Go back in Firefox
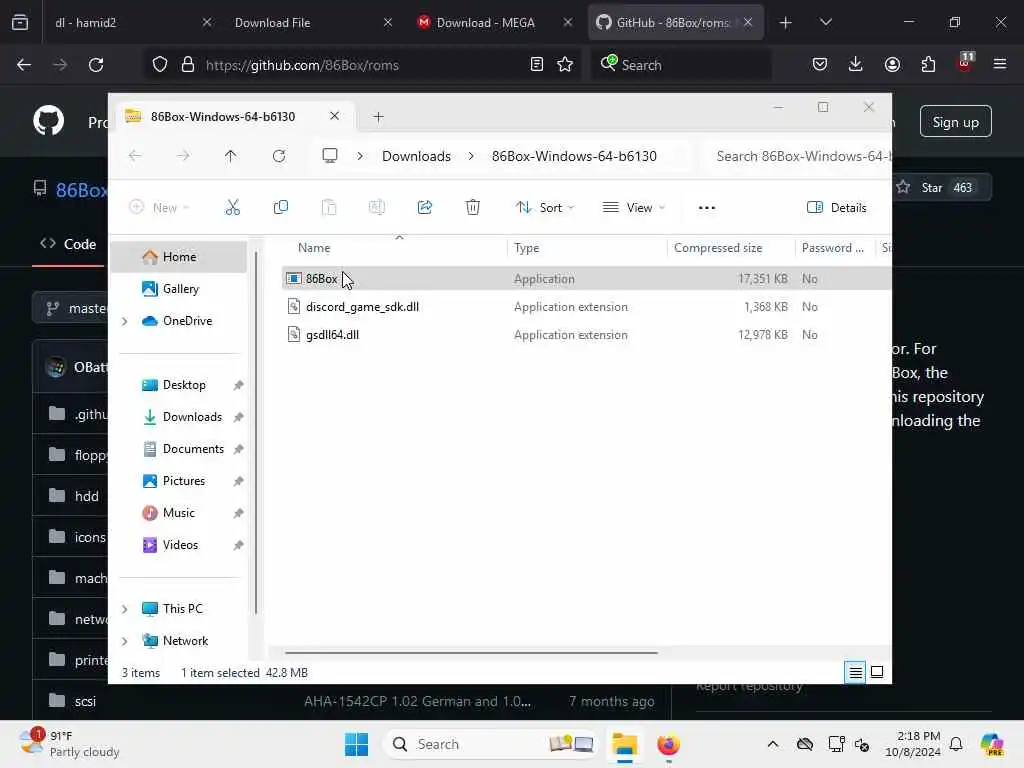 click(x=24, y=65)
